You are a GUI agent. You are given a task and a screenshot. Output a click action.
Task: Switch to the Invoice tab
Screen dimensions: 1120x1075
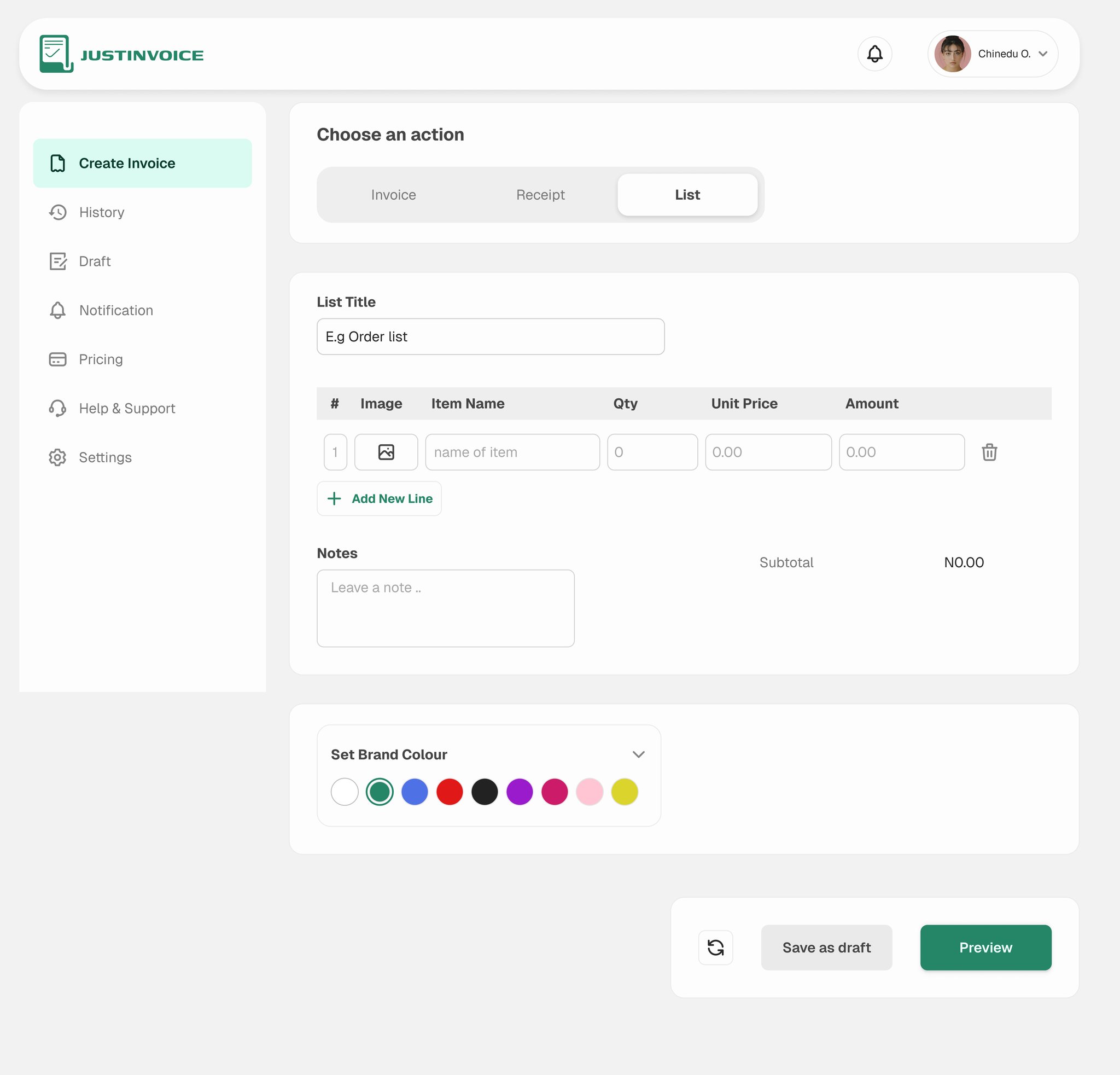point(393,195)
